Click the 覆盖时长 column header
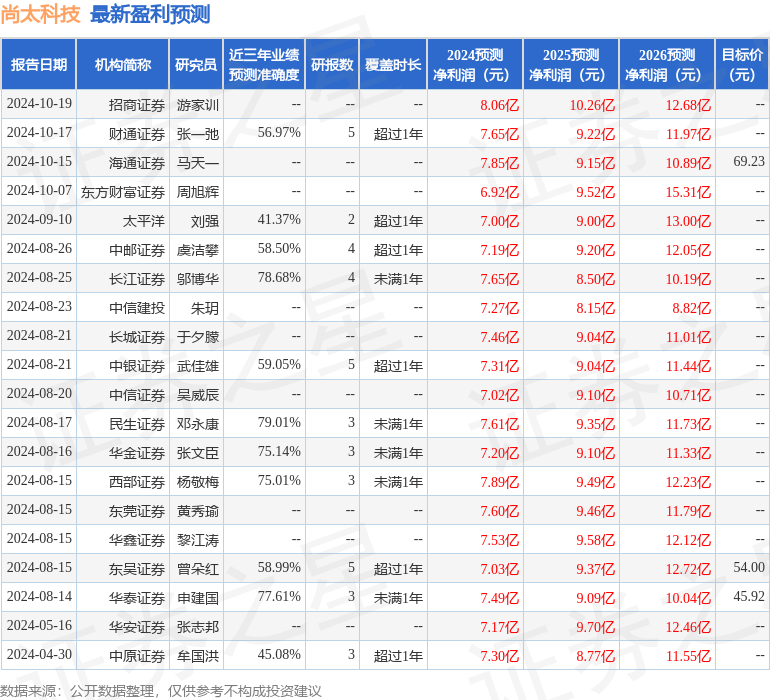770x700 pixels. pyautogui.click(x=393, y=64)
